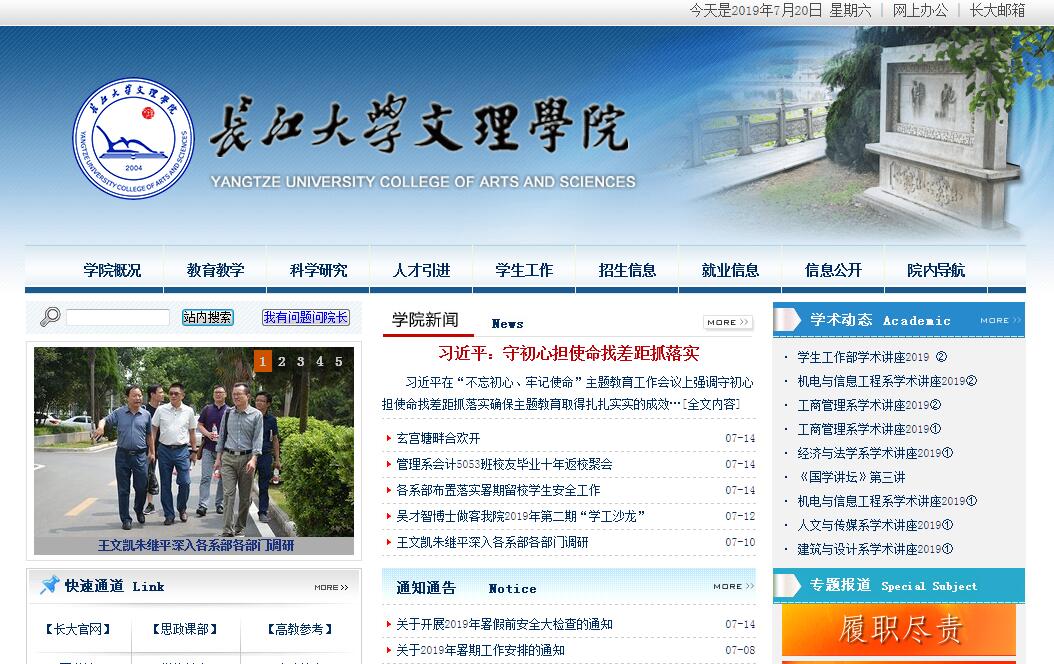This screenshot has width=1054, height=664.
Task: Open the 人才引进 menu
Action: pos(421,270)
